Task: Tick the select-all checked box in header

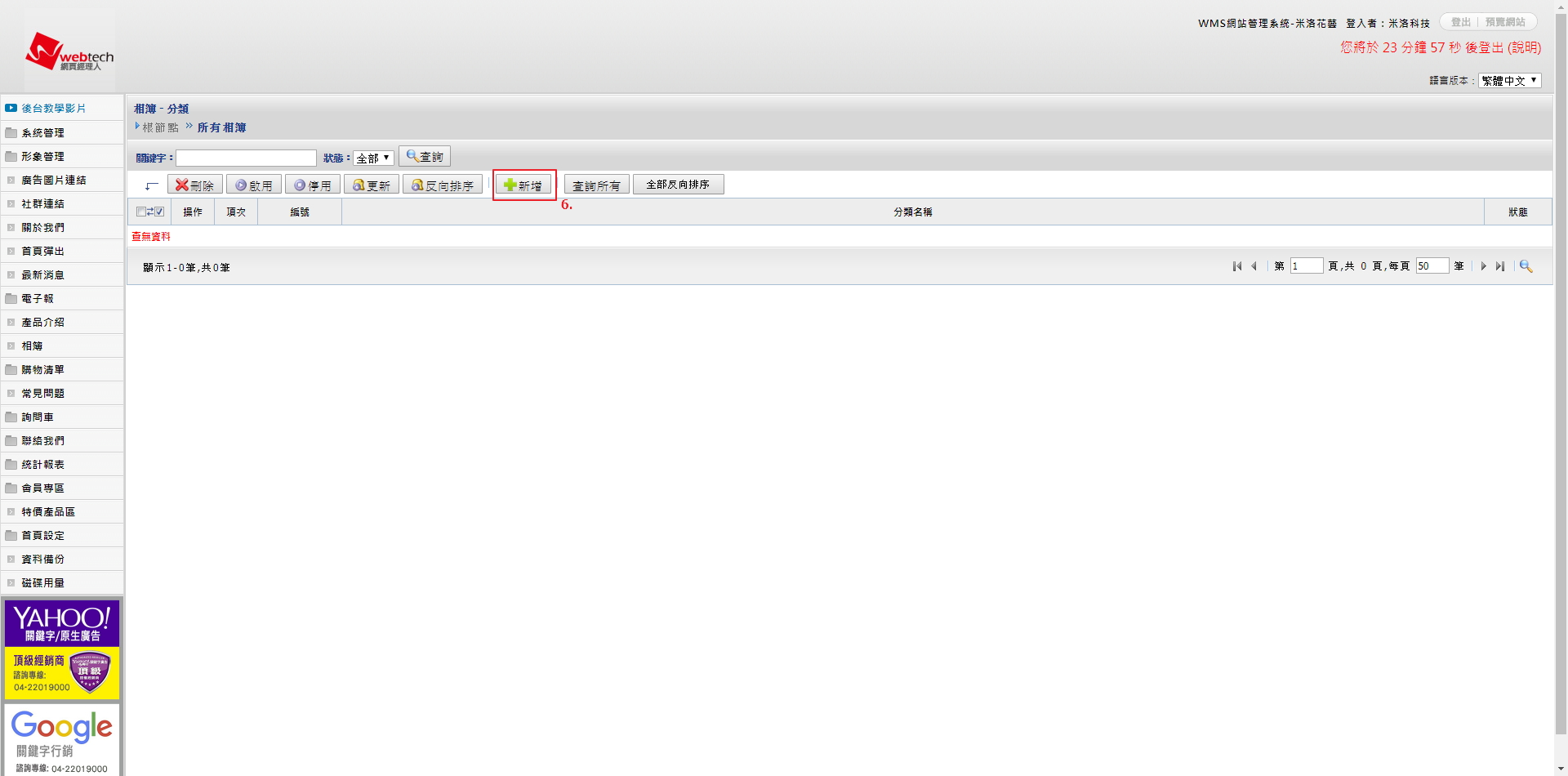Action: [x=159, y=212]
